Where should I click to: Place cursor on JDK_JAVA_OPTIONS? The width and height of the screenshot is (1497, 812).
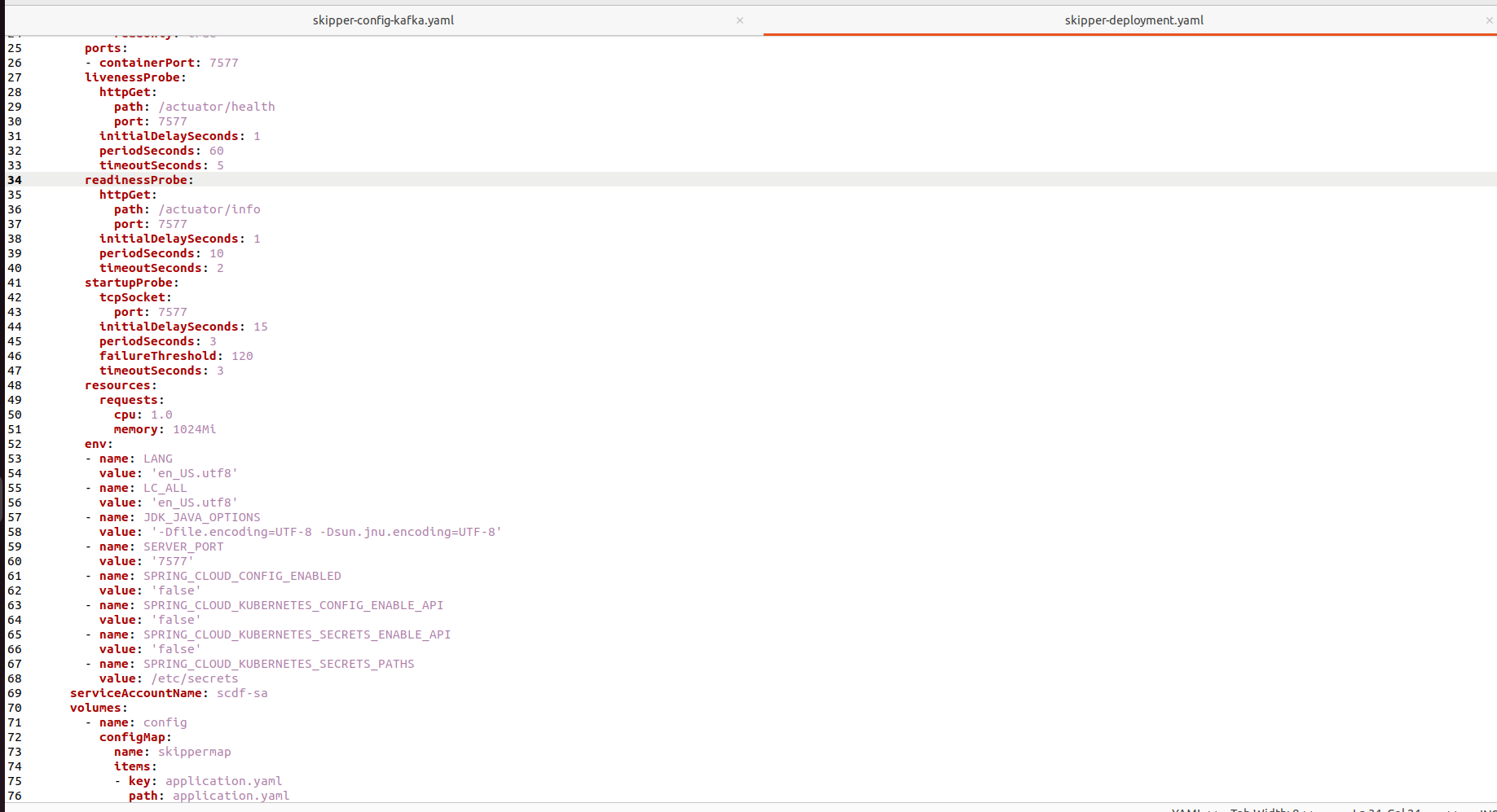(200, 517)
